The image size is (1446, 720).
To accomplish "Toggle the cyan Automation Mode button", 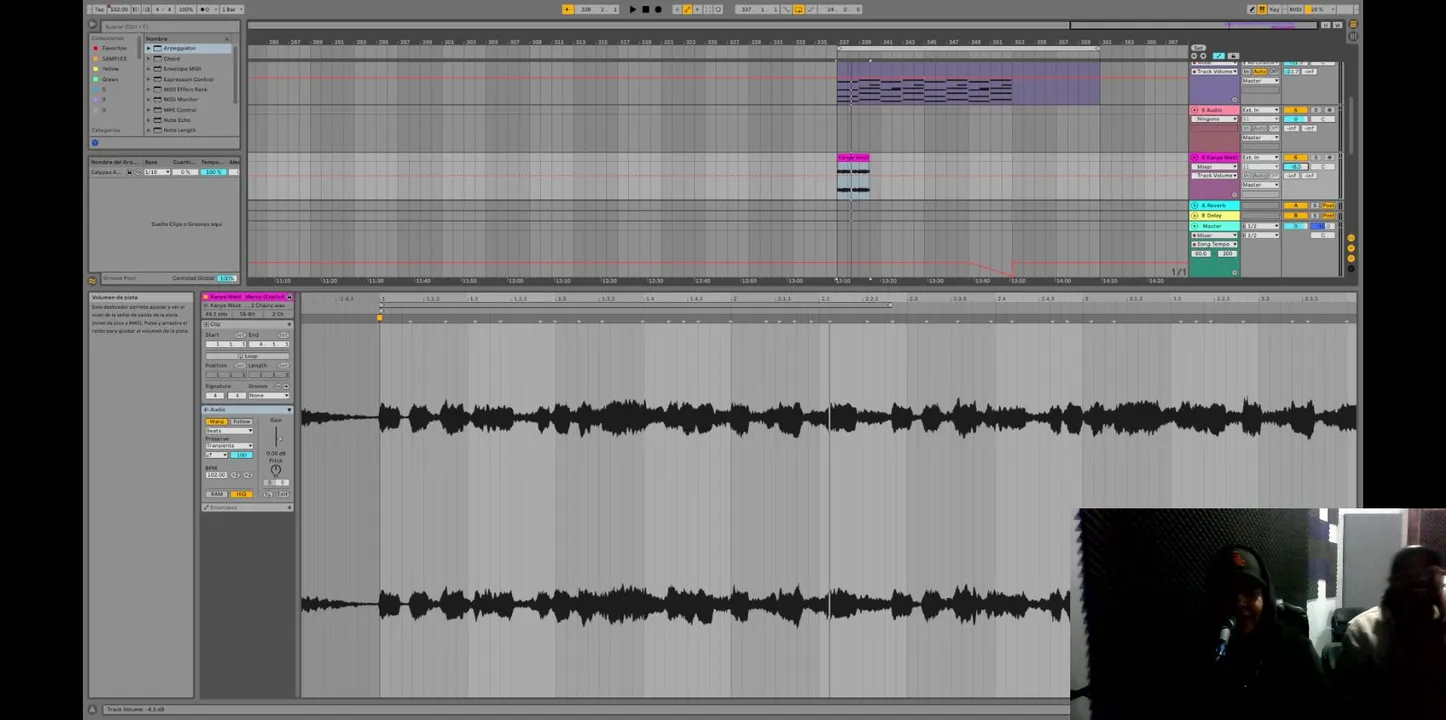I will pos(1219,56).
